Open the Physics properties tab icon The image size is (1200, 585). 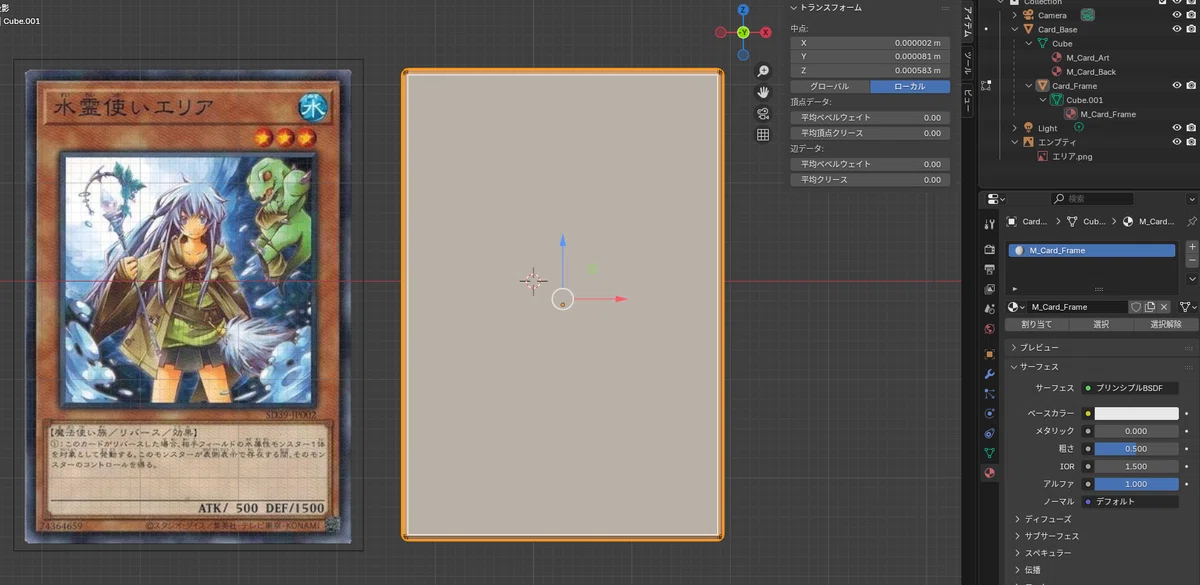[x=989, y=413]
